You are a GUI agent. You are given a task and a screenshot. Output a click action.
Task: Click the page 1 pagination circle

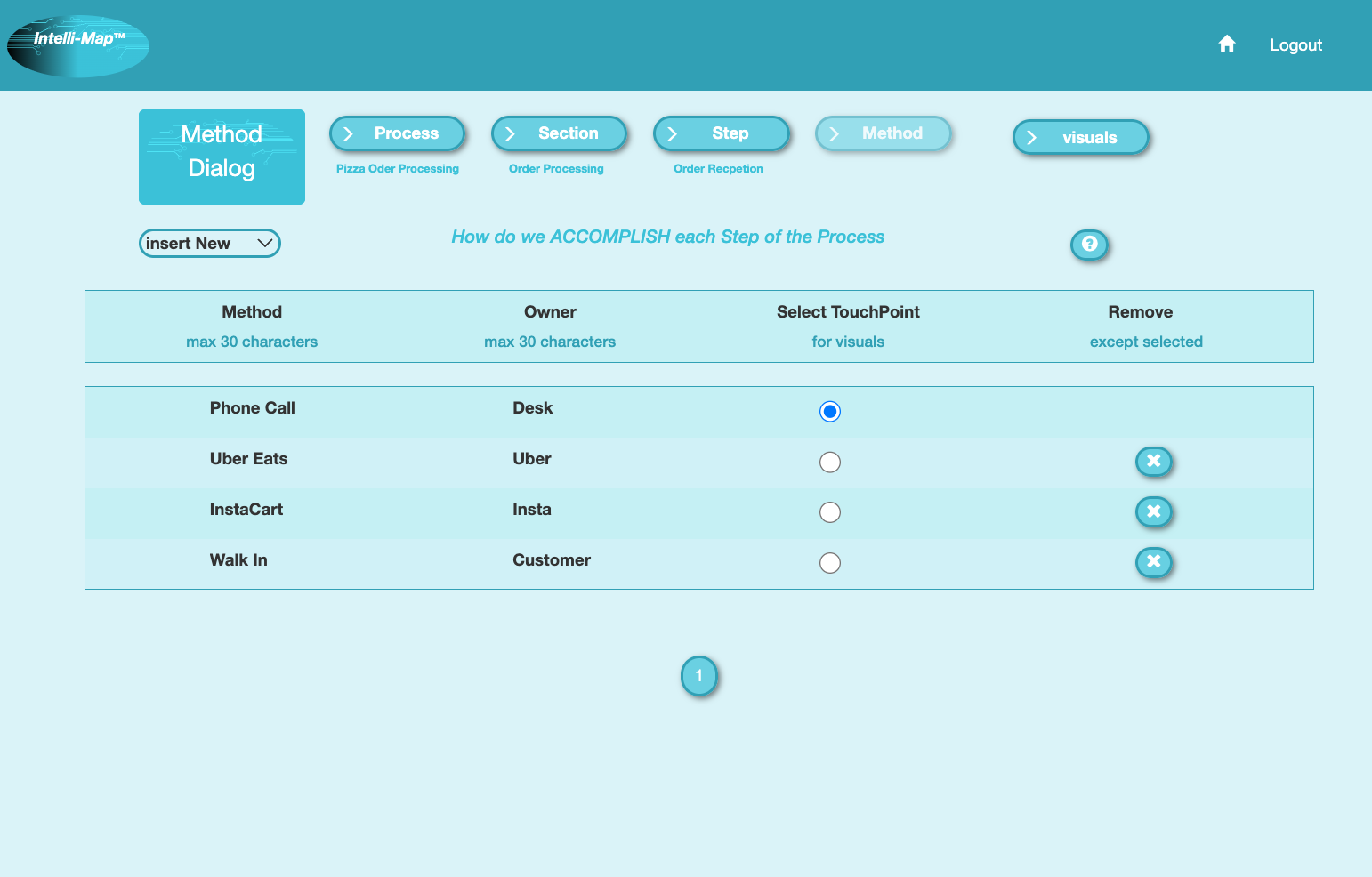[699, 676]
